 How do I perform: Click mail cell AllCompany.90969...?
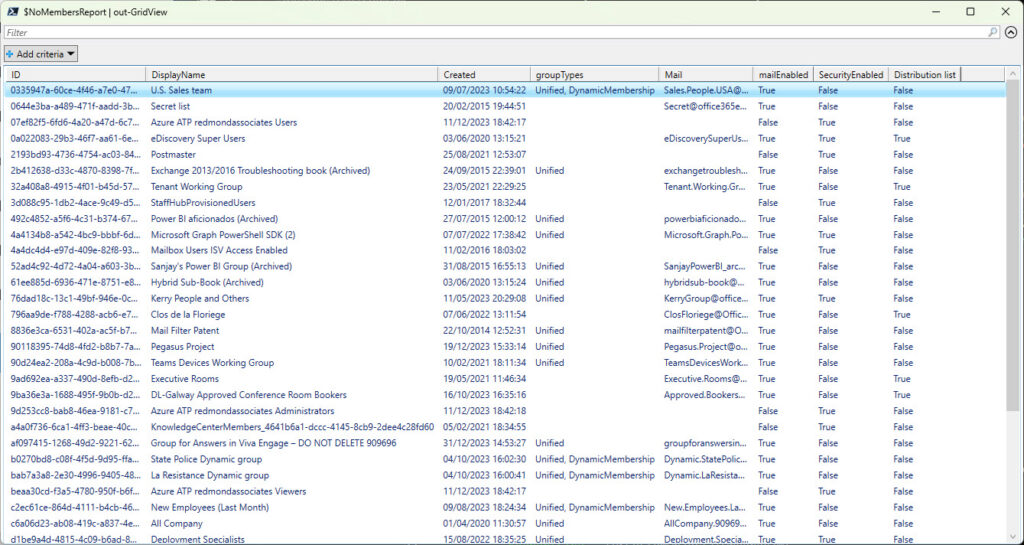click(706, 523)
